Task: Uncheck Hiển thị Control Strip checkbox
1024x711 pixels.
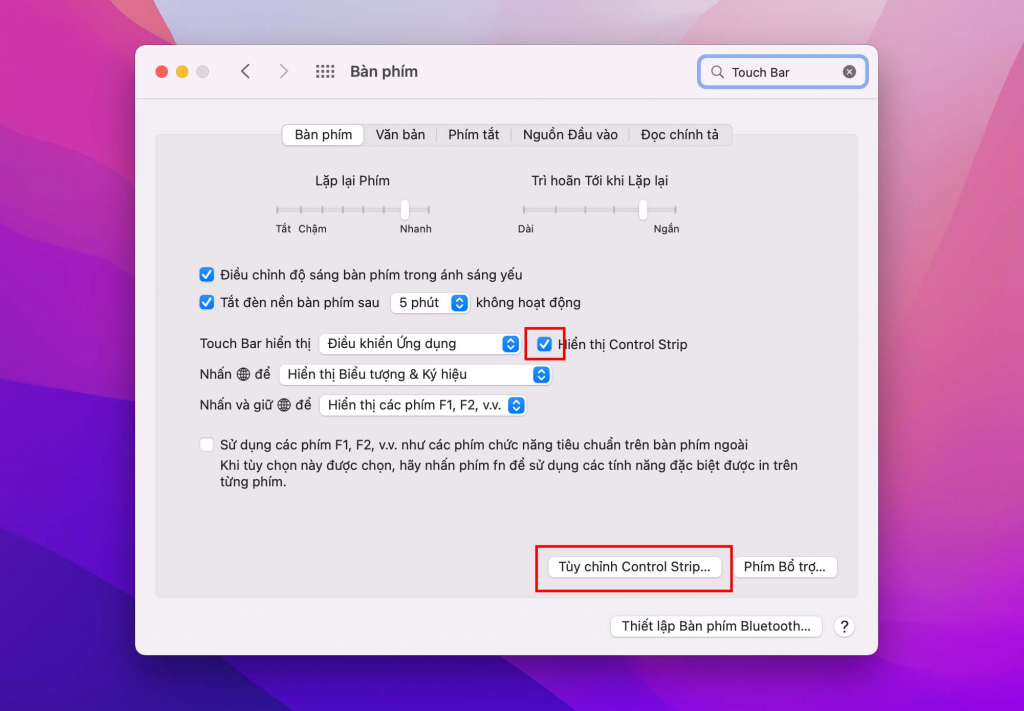Action: coord(544,344)
